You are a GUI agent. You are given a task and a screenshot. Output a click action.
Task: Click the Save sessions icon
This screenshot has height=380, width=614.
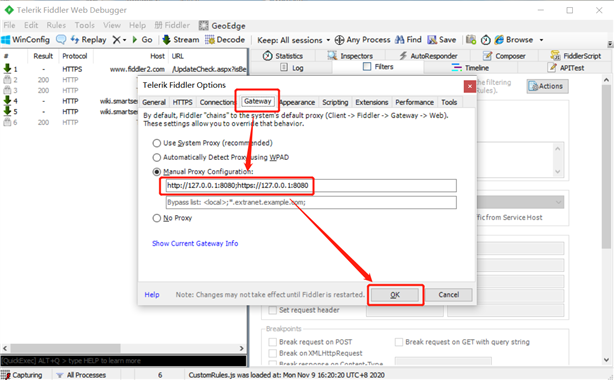pyautogui.click(x=432, y=40)
